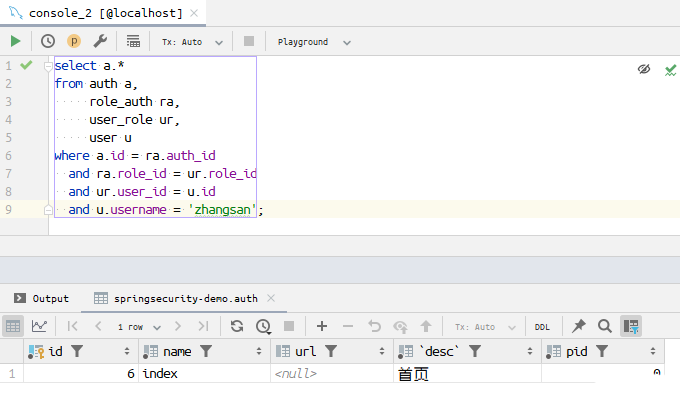Viewport: 680px width, 397px height.
Task: Reload the result data
Action: click(237, 326)
